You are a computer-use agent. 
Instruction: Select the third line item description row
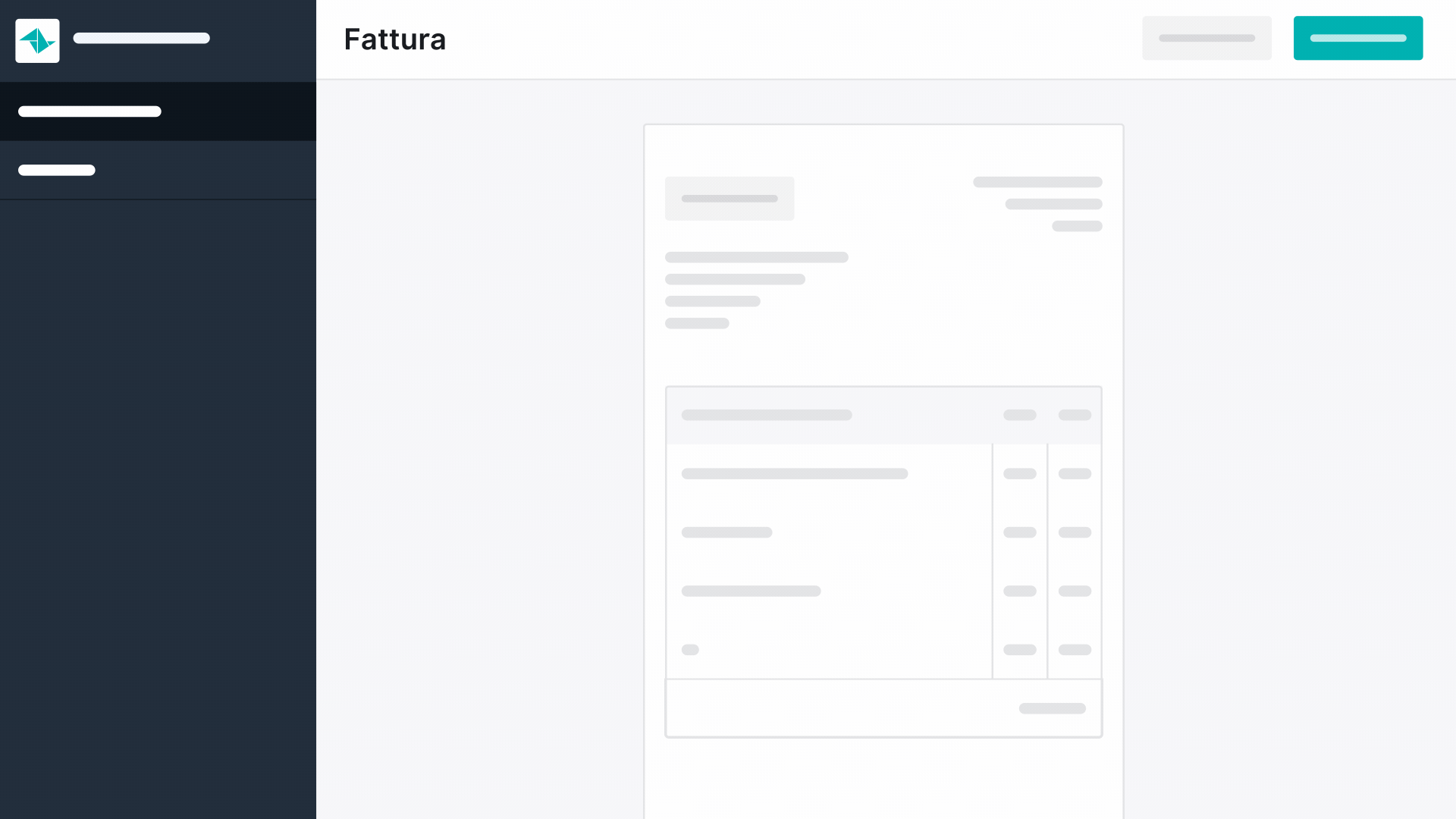click(752, 591)
